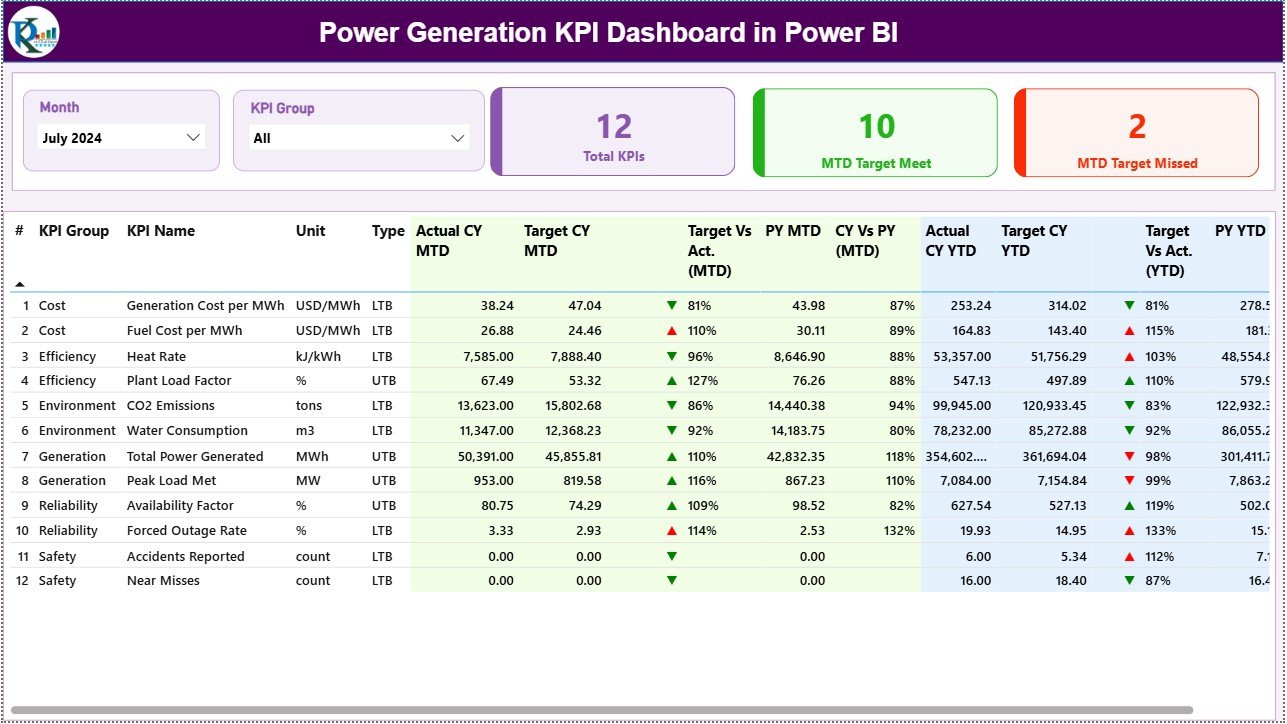Click YTD green arrow for CO2 Emissions
The height and width of the screenshot is (724, 1287).
pyautogui.click(x=1129, y=406)
